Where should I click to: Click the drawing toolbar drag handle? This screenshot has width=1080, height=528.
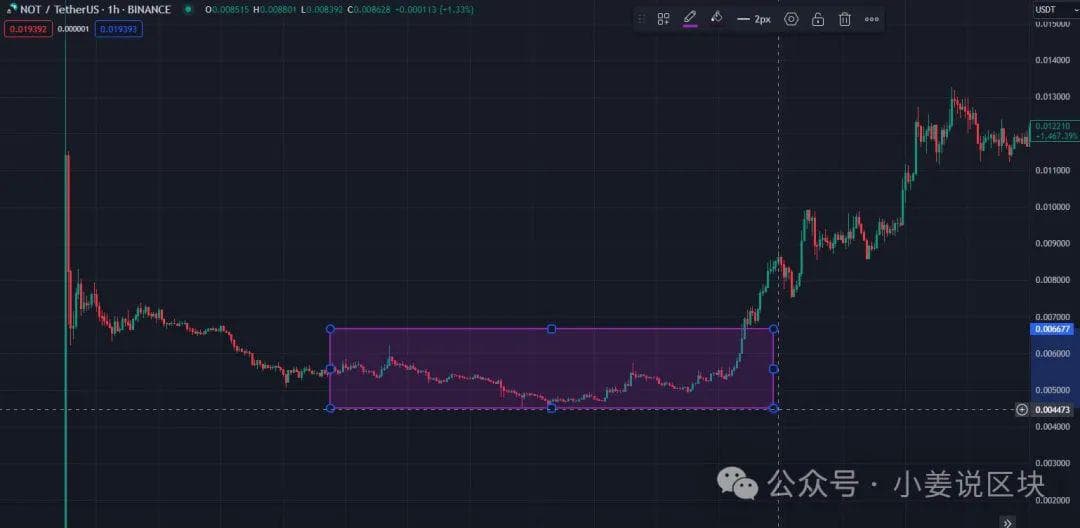click(642, 19)
